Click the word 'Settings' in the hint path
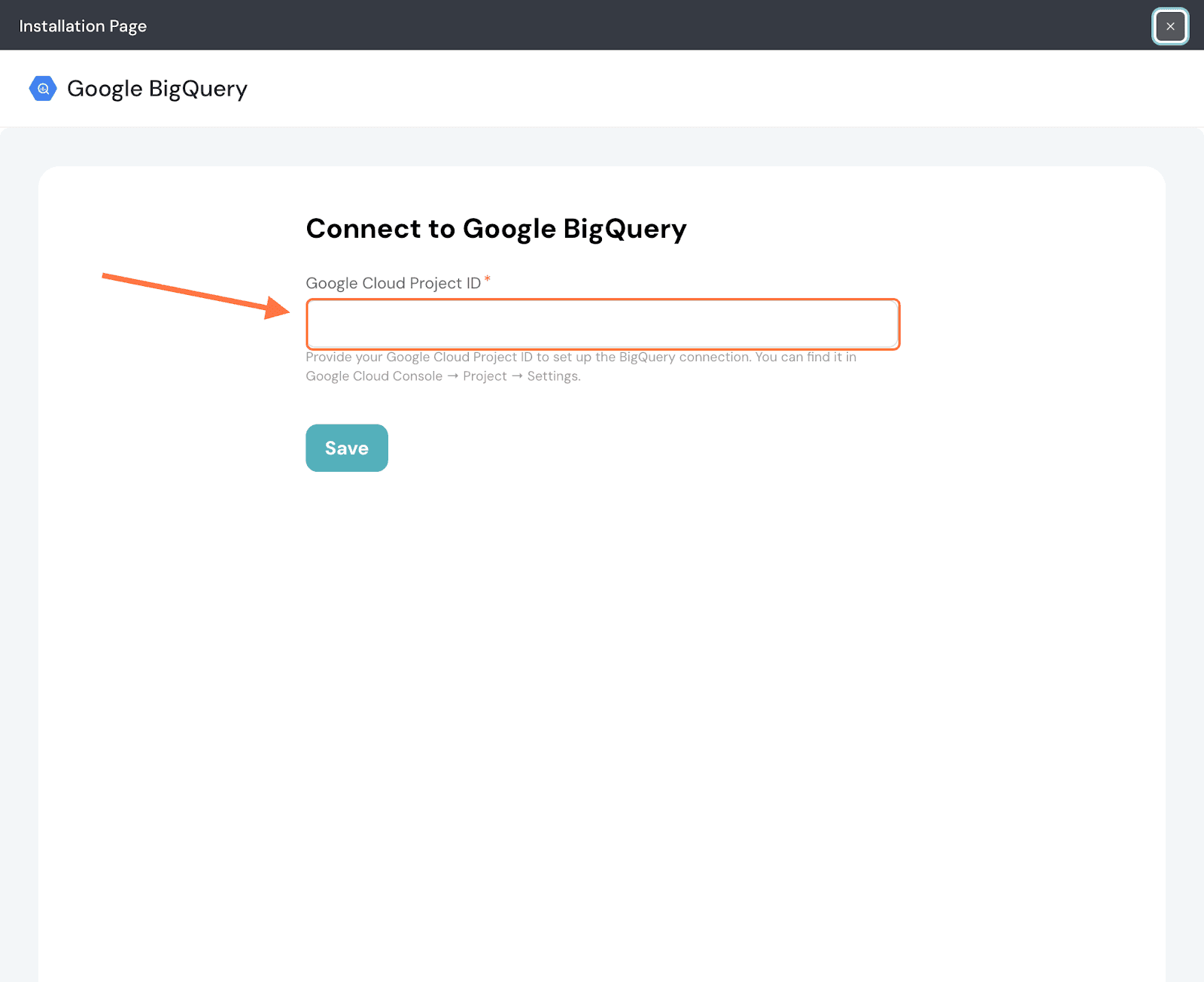Viewport: 1204px width, 982px height. tap(553, 376)
